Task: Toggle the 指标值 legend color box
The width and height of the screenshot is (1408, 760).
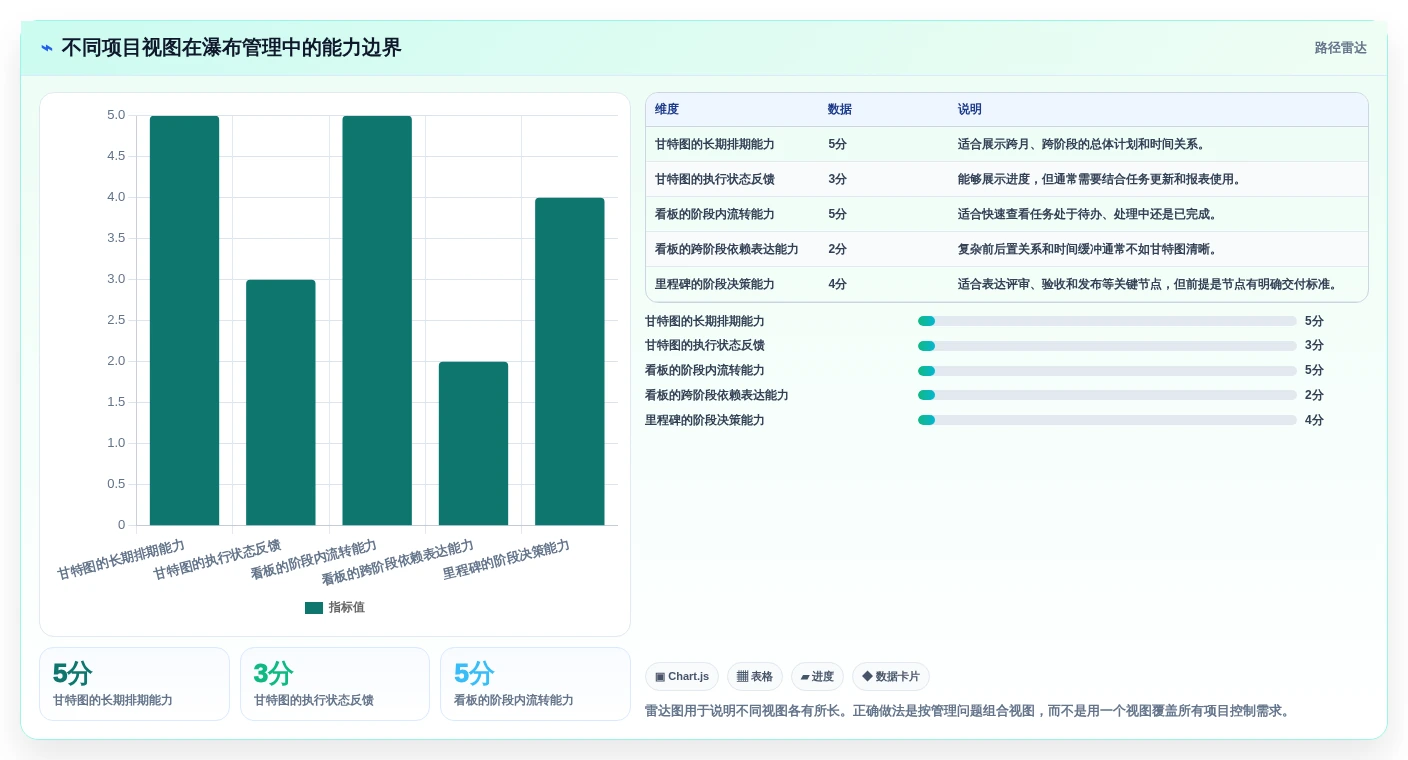Action: point(314,607)
